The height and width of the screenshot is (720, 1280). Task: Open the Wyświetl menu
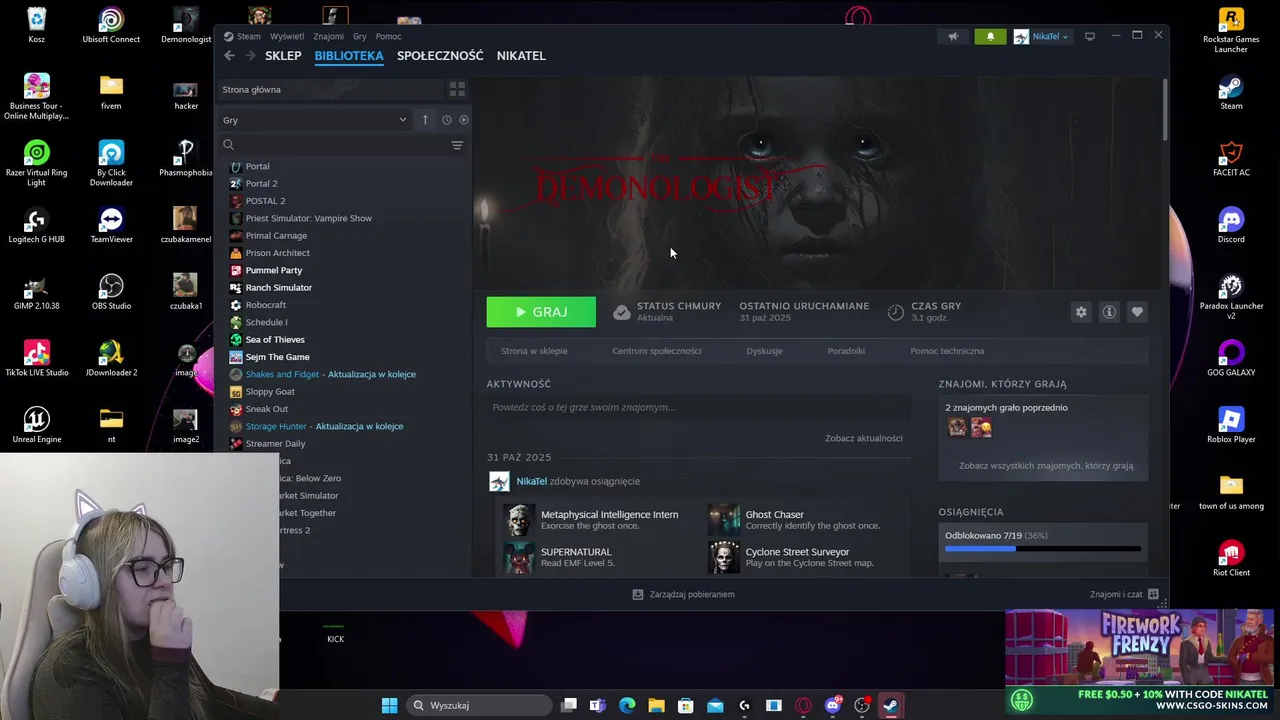coord(287,36)
